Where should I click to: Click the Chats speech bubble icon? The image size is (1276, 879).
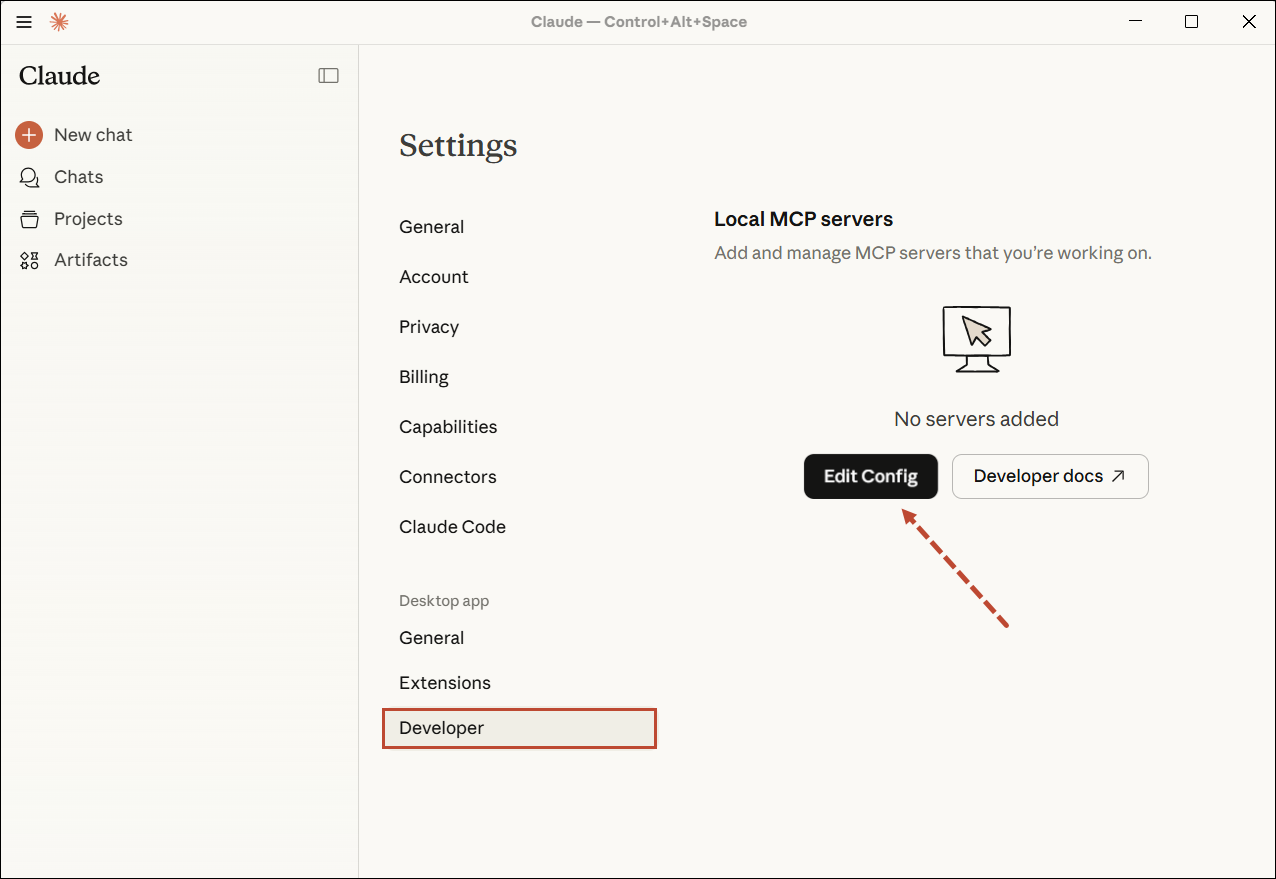click(29, 177)
